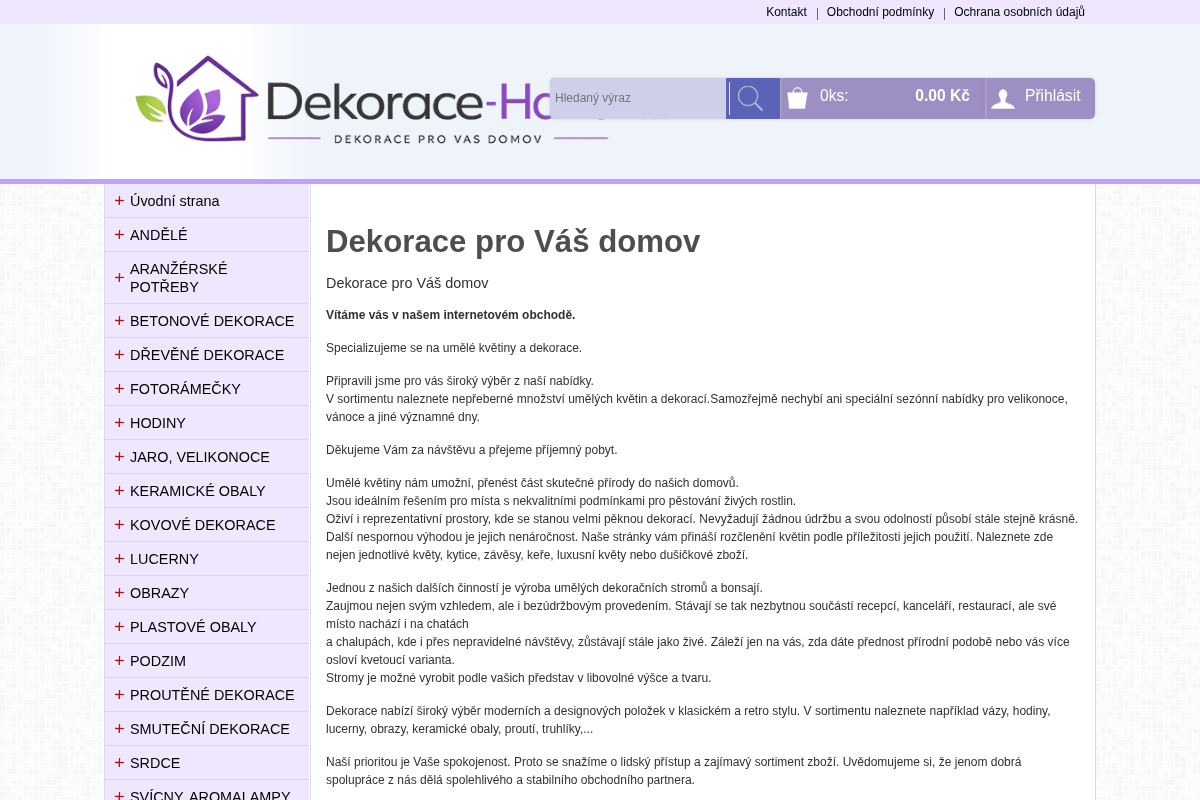Open SVÍCNY, AROMALAMPY category
Screen dimensions: 1200x800
207,791
